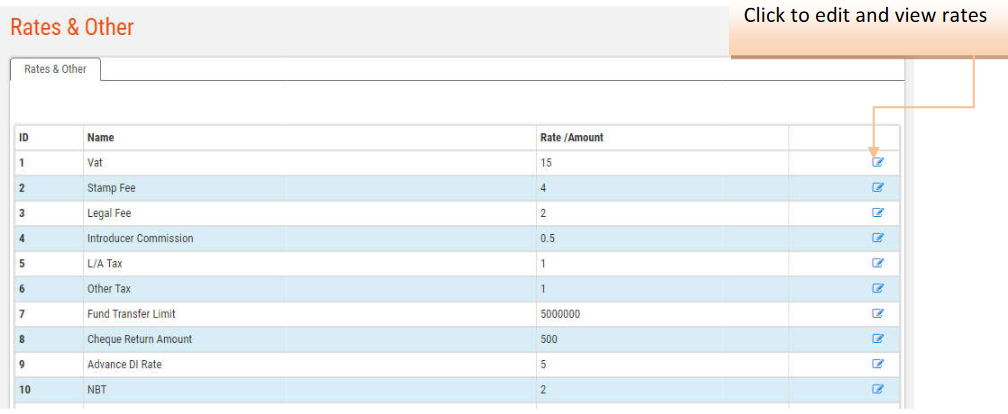
Task: Click the edit icon for Vat row
Action: 878,162
